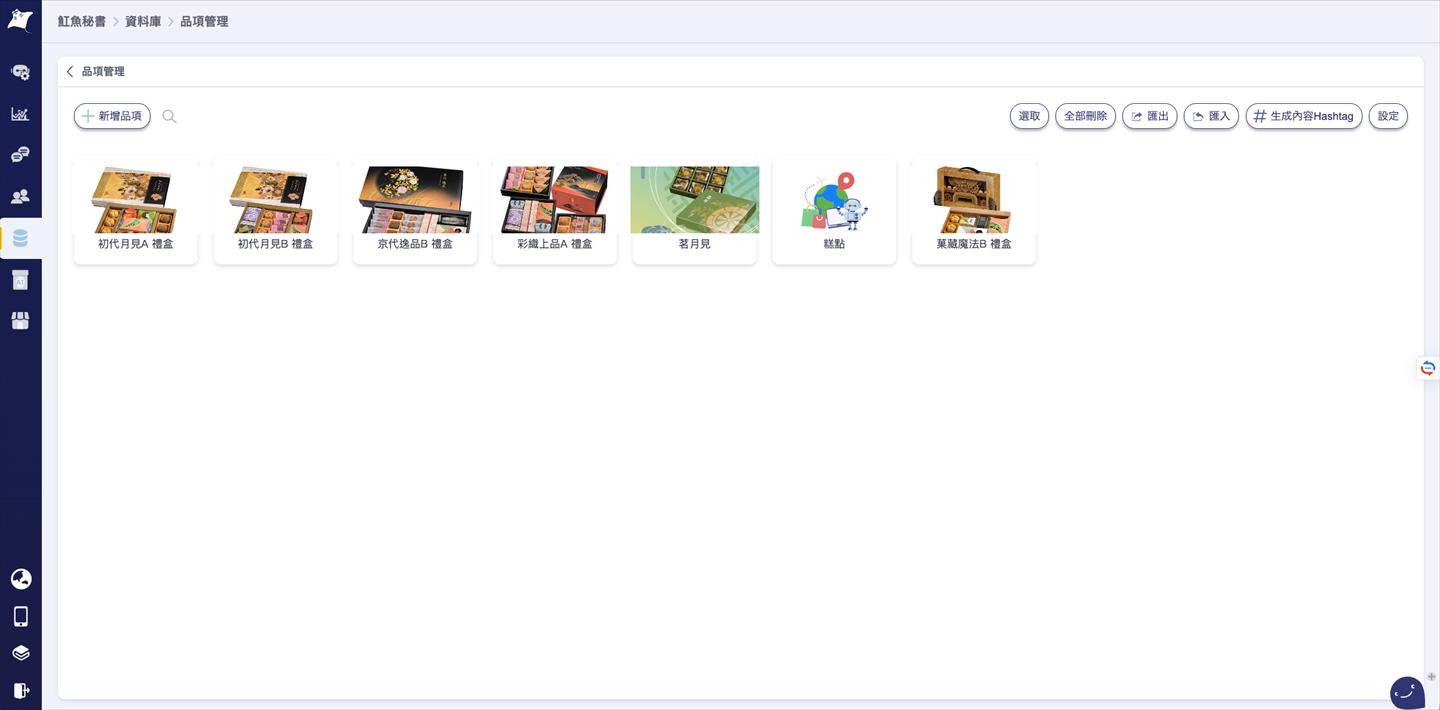Go back using the 品項管理 chevron
The image size is (1440, 710).
pyautogui.click(x=70, y=72)
